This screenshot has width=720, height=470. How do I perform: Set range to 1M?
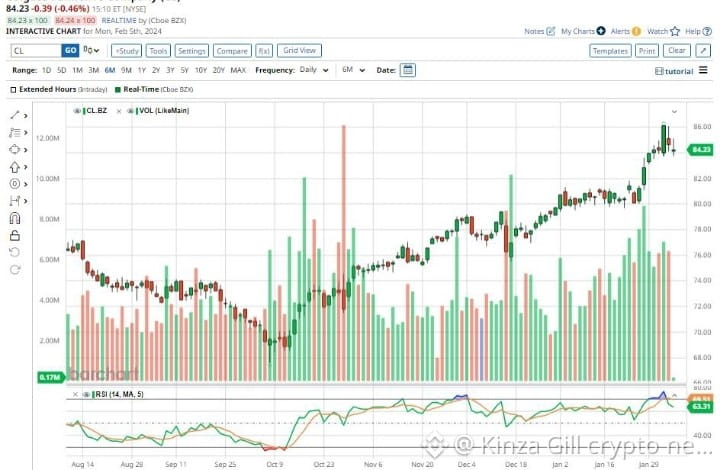[x=77, y=70]
